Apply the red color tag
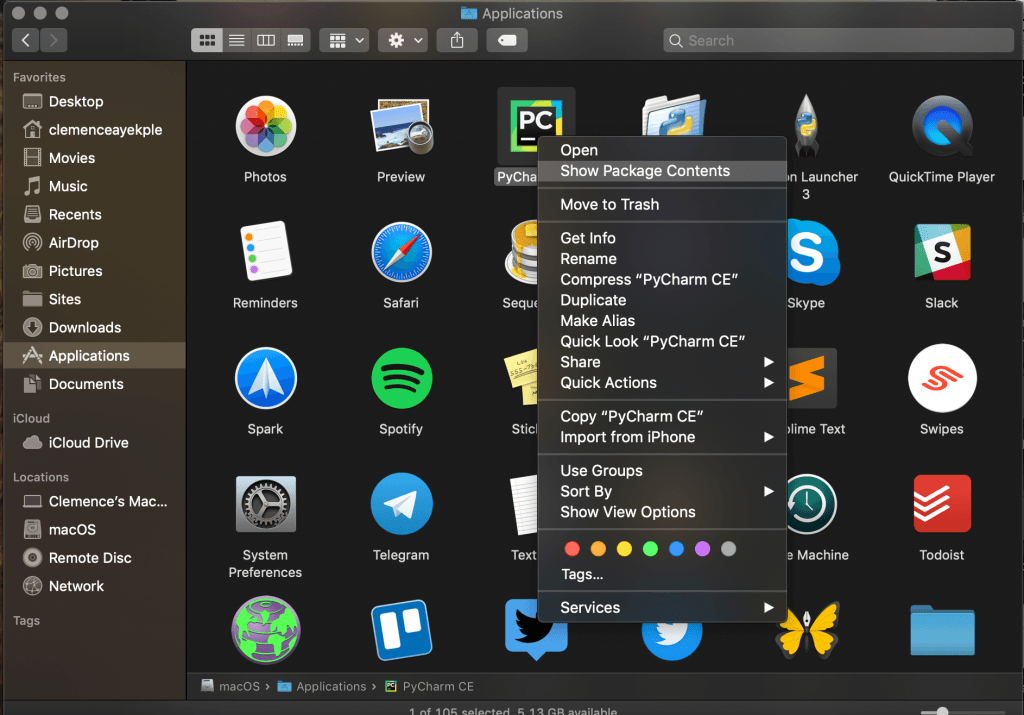This screenshot has width=1024, height=715. coord(572,548)
